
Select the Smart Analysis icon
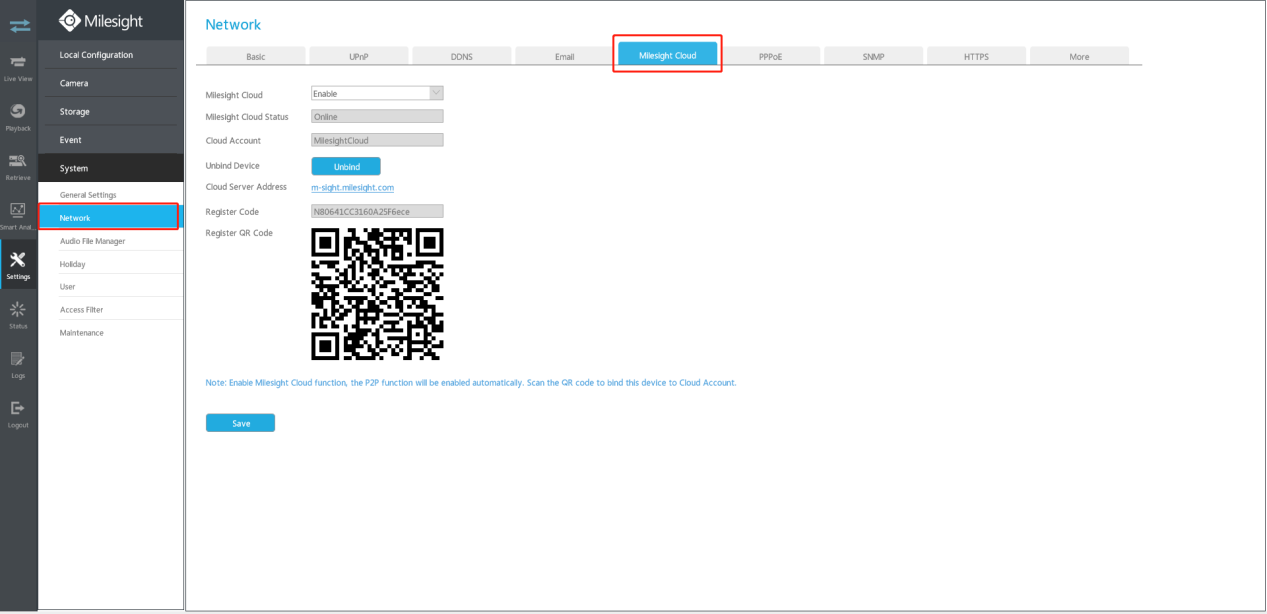tap(18, 215)
